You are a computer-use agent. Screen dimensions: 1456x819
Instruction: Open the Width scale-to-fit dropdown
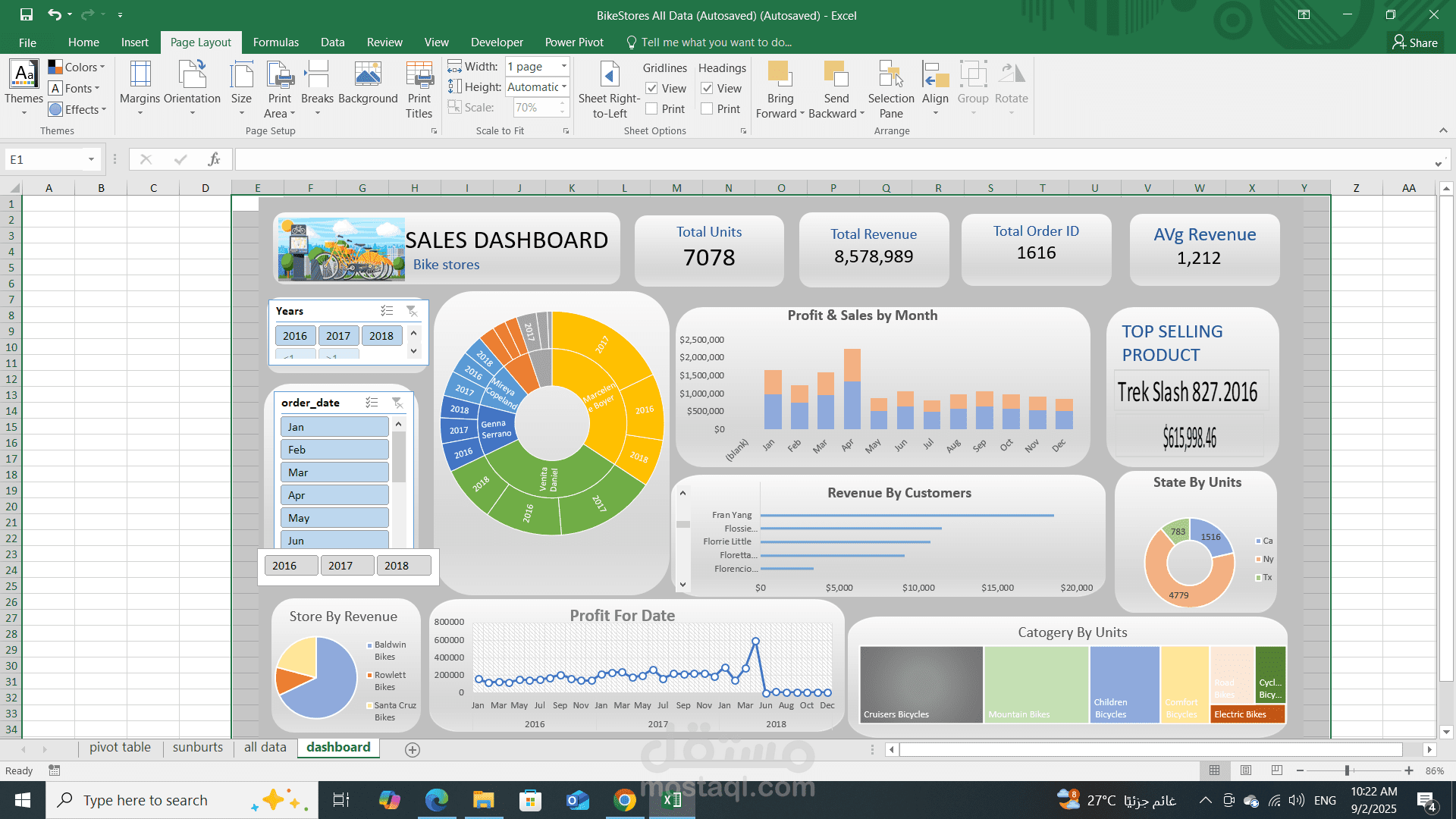tap(563, 67)
